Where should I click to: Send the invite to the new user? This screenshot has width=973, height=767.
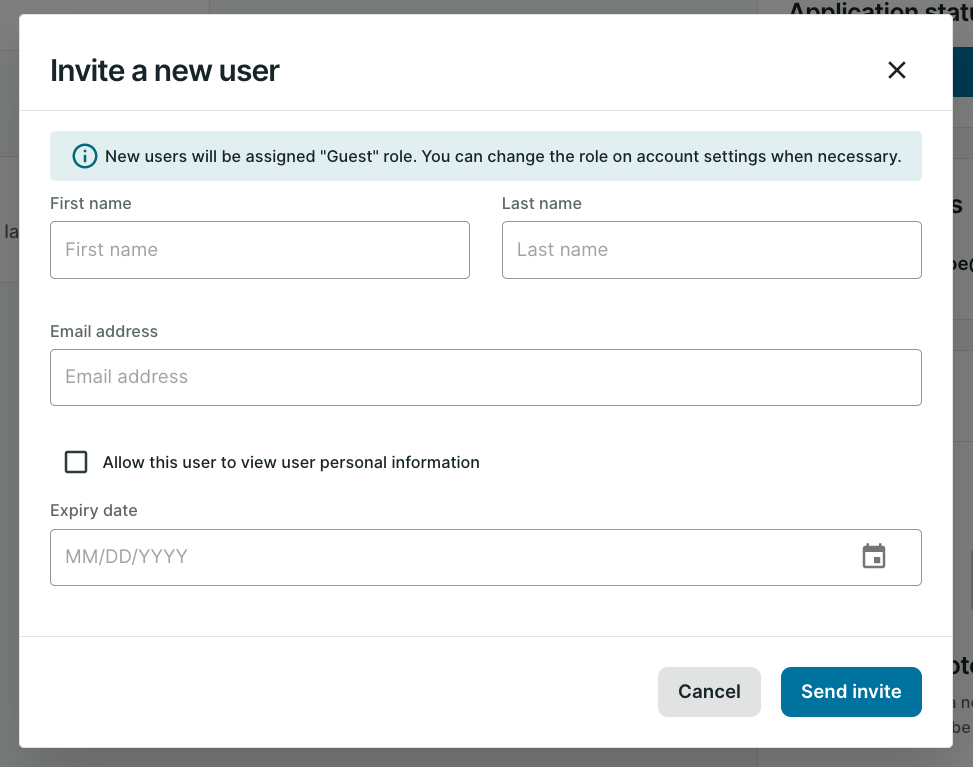tap(851, 692)
